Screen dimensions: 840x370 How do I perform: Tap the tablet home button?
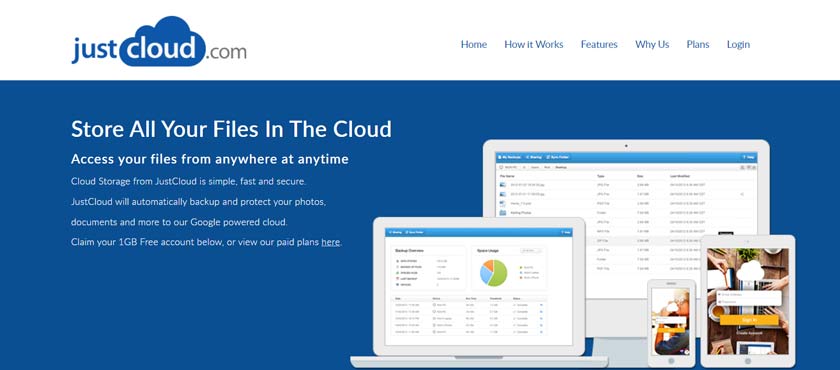[748, 360]
